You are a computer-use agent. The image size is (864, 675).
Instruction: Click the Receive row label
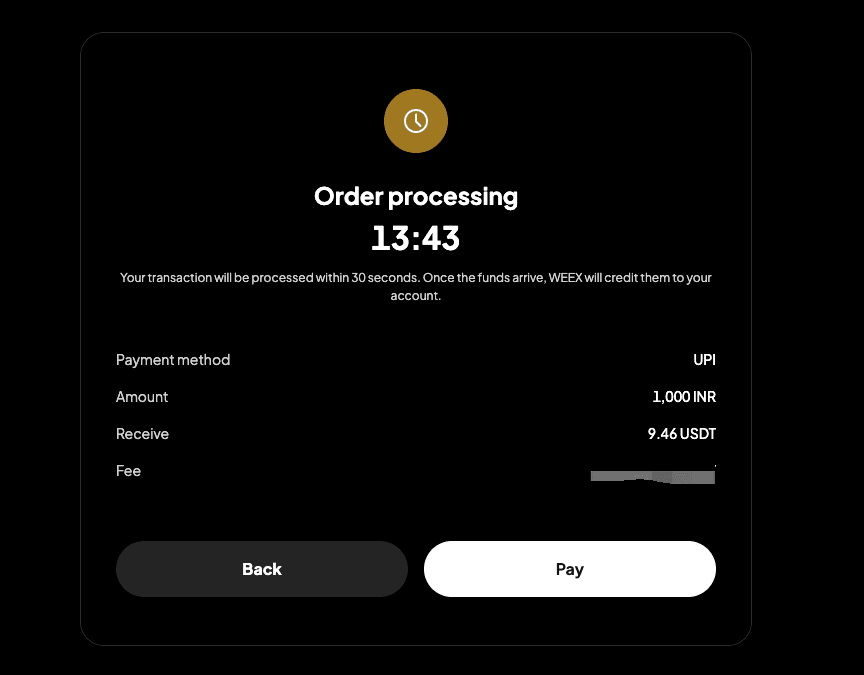pos(142,434)
